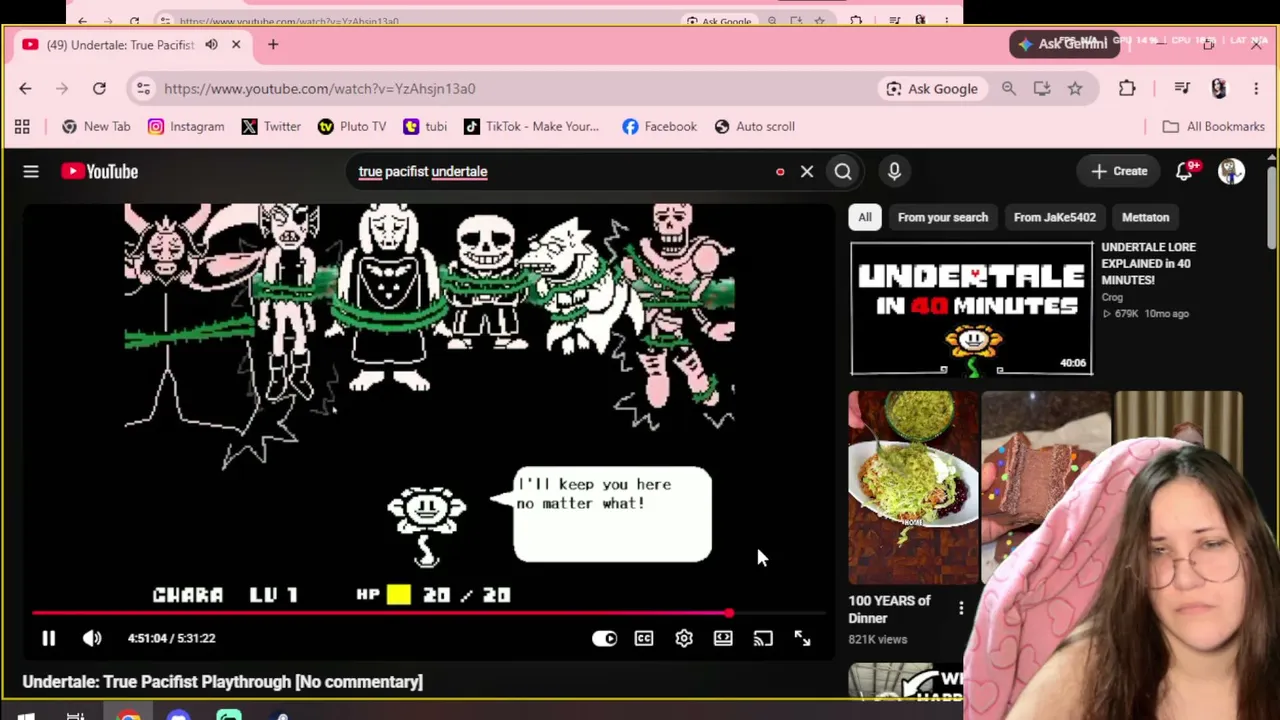
Task: Open the Chrome three-dot menu
Action: [x=1256, y=89]
